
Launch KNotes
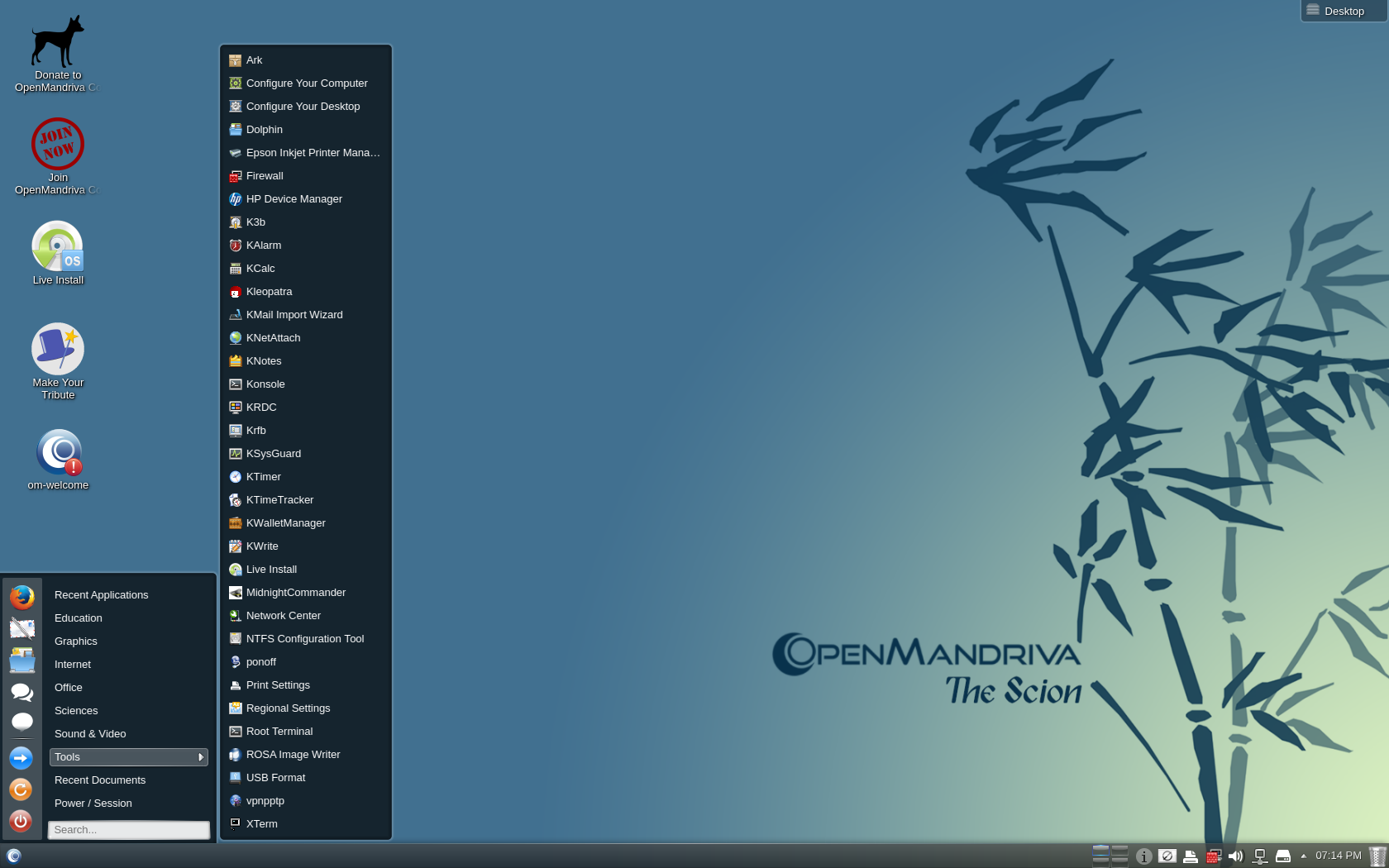(x=306, y=361)
